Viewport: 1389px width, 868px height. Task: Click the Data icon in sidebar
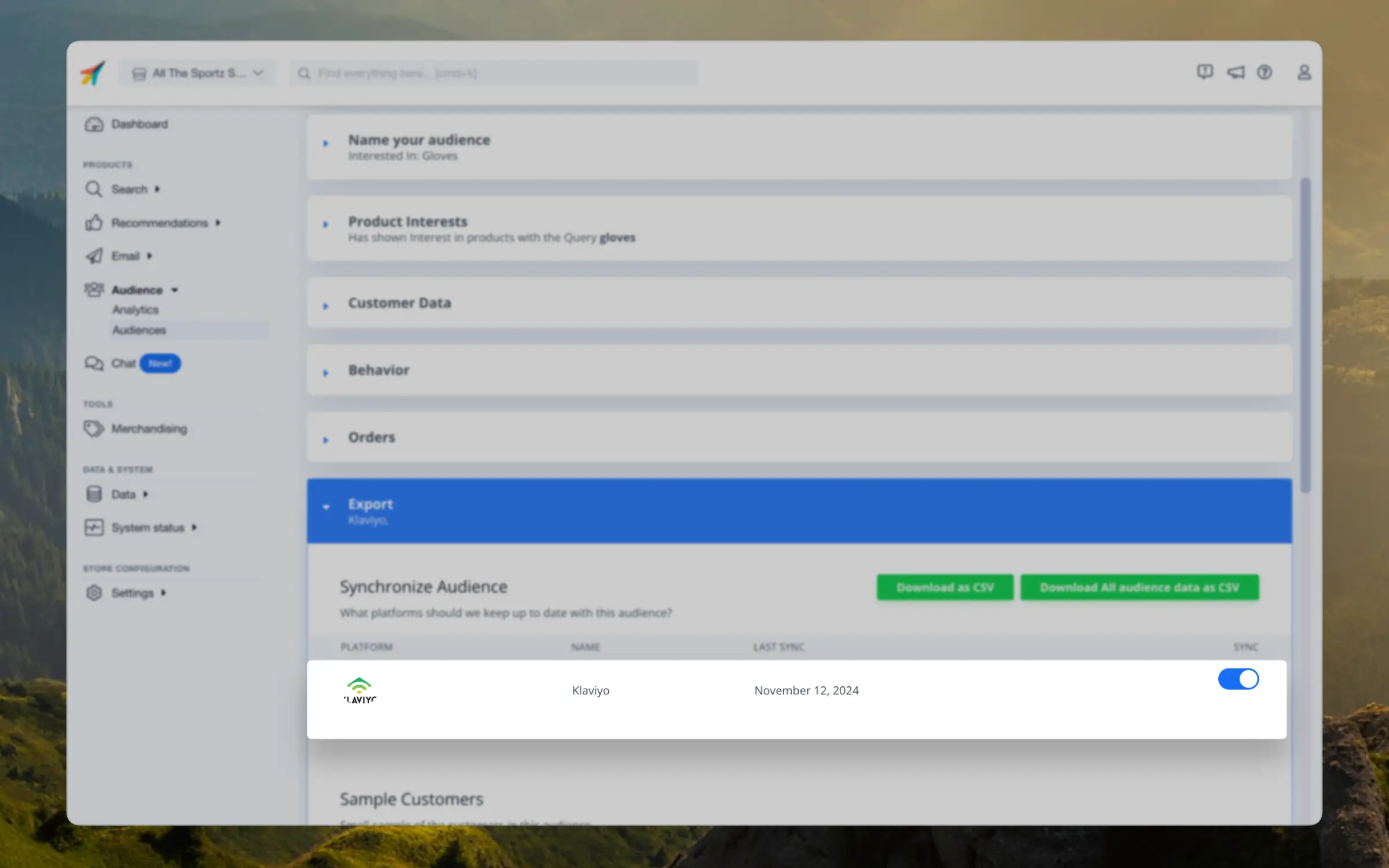[x=94, y=493]
